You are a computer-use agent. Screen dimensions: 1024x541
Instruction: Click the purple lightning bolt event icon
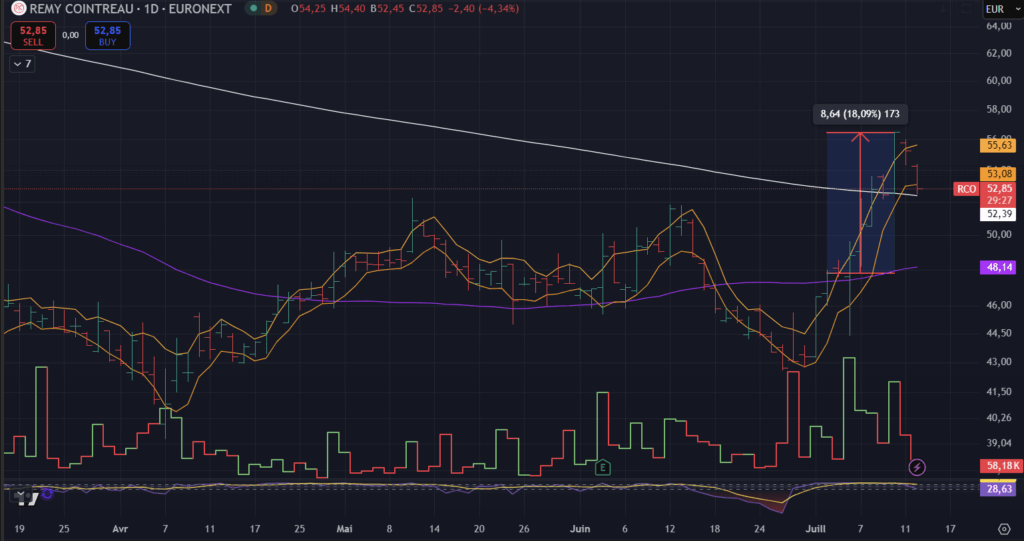917,467
